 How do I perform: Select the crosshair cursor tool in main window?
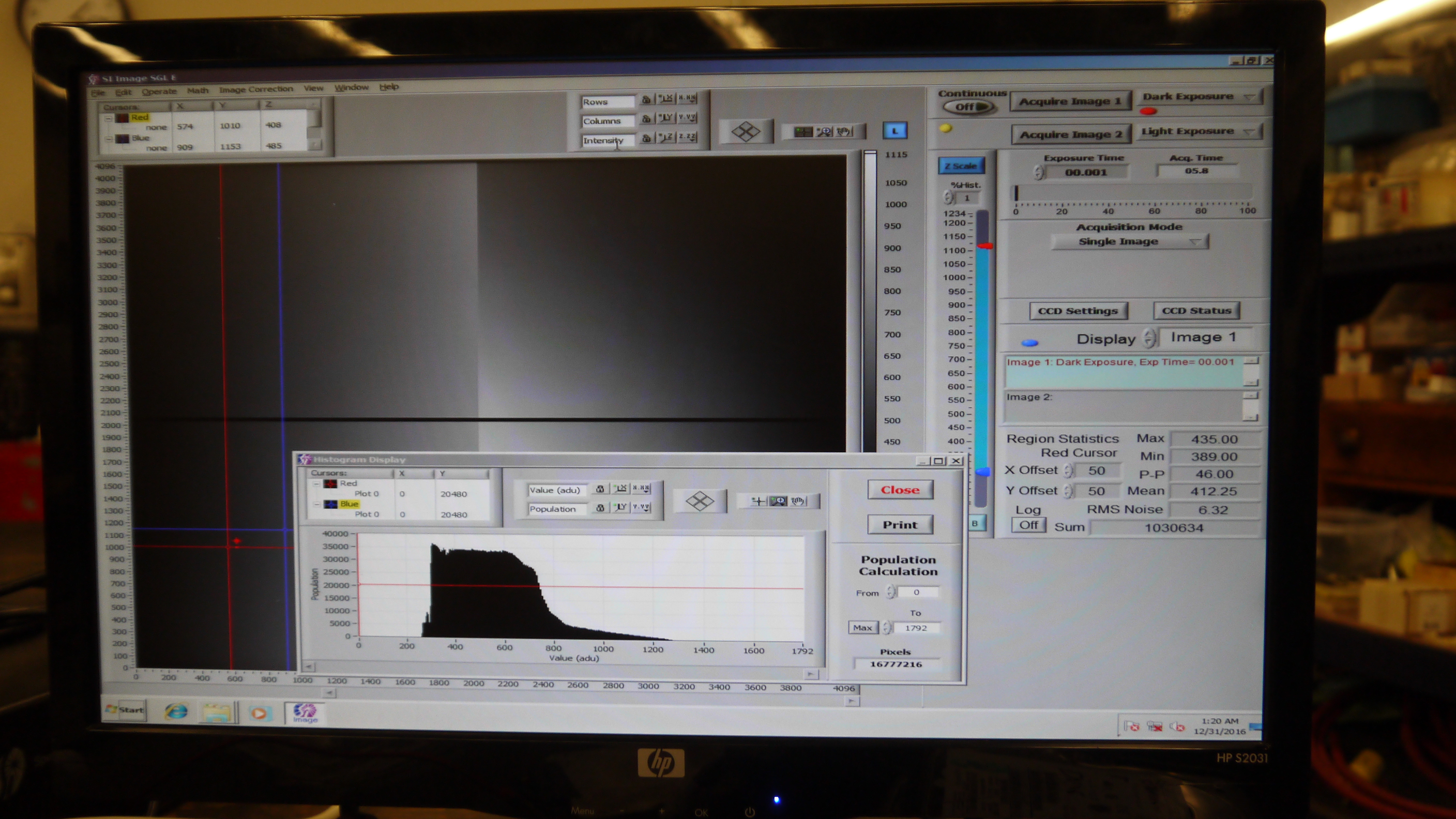pyautogui.click(x=802, y=132)
